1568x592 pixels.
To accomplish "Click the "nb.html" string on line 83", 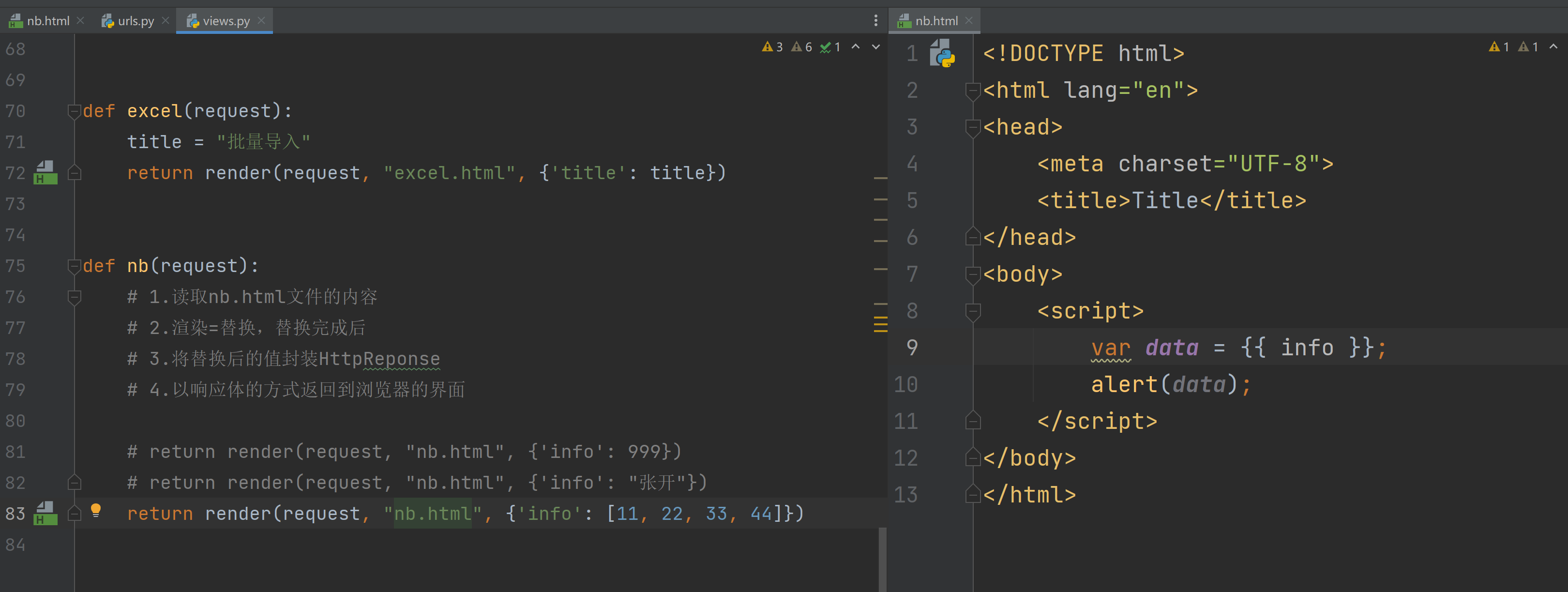I will click(433, 514).
